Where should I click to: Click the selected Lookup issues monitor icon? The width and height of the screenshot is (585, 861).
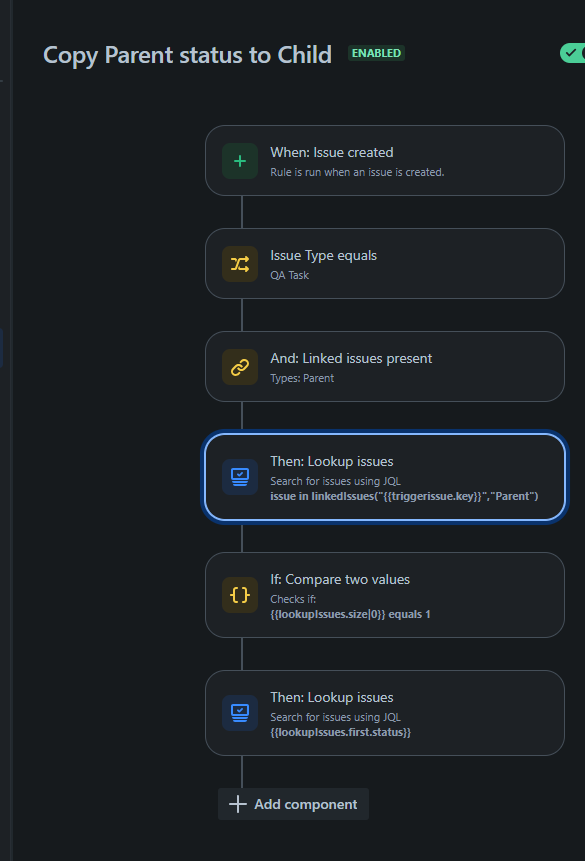pos(240,477)
